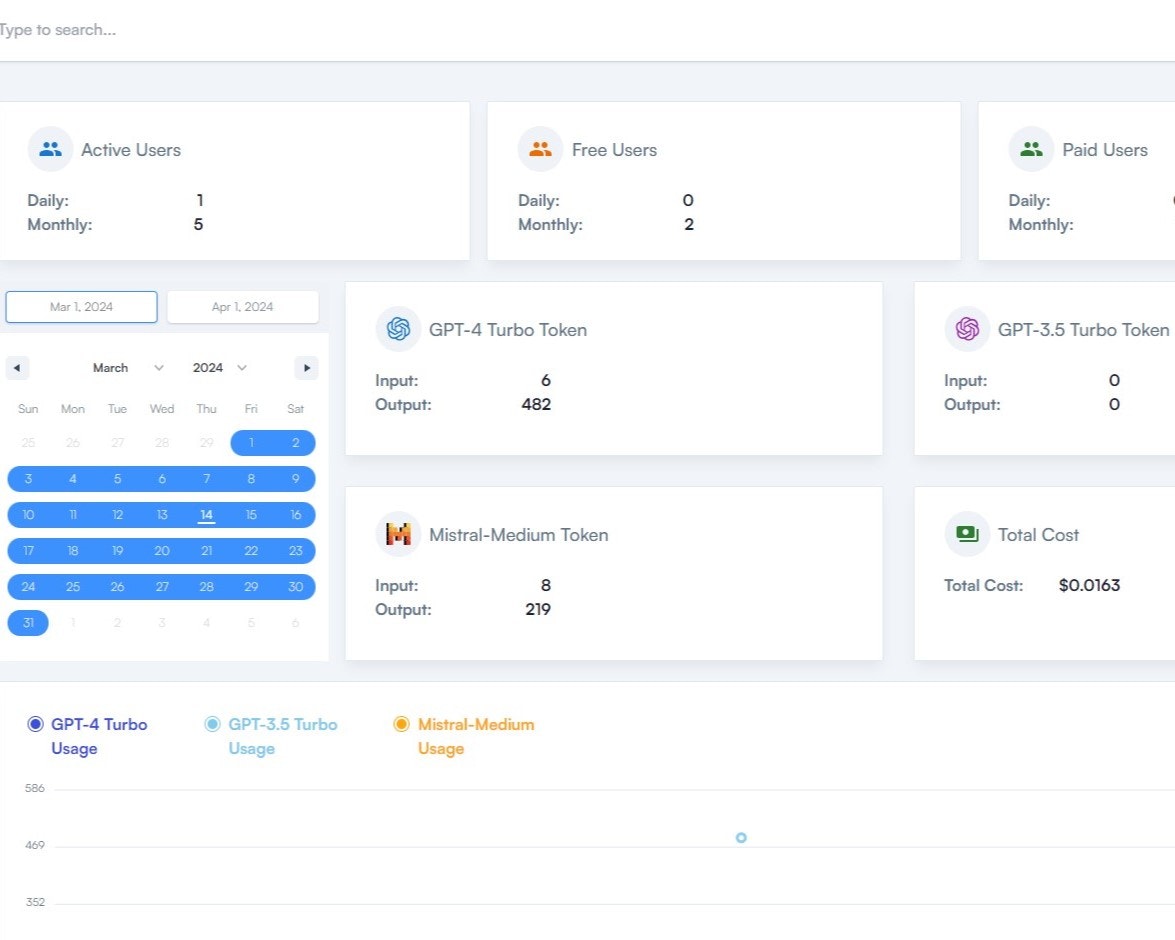
Task: Click the Mistral-Medium Token logo icon
Action: point(398,533)
